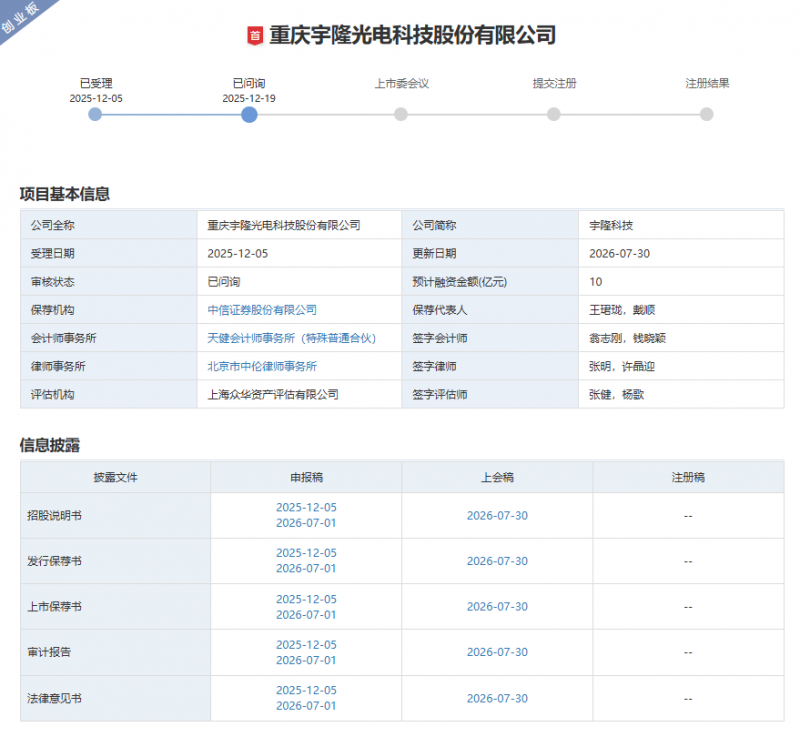This screenshot has width=800, height=737.
Task: Click the 招股说明书 row label
Action: (x=54, y=516)
